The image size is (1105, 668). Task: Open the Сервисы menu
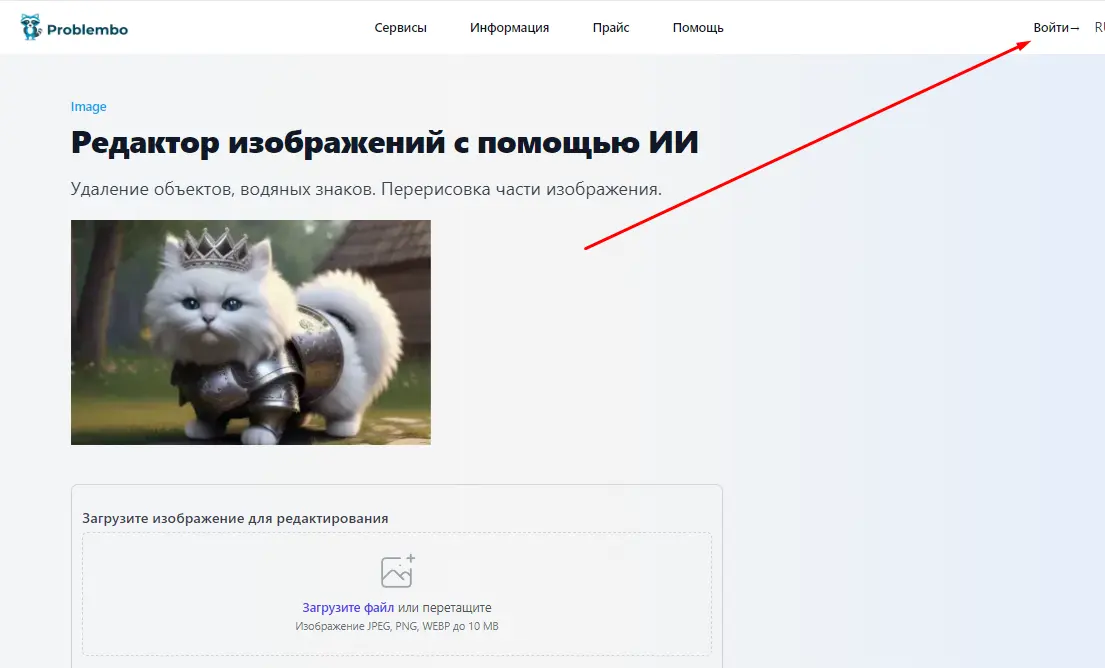pos(400,27)
